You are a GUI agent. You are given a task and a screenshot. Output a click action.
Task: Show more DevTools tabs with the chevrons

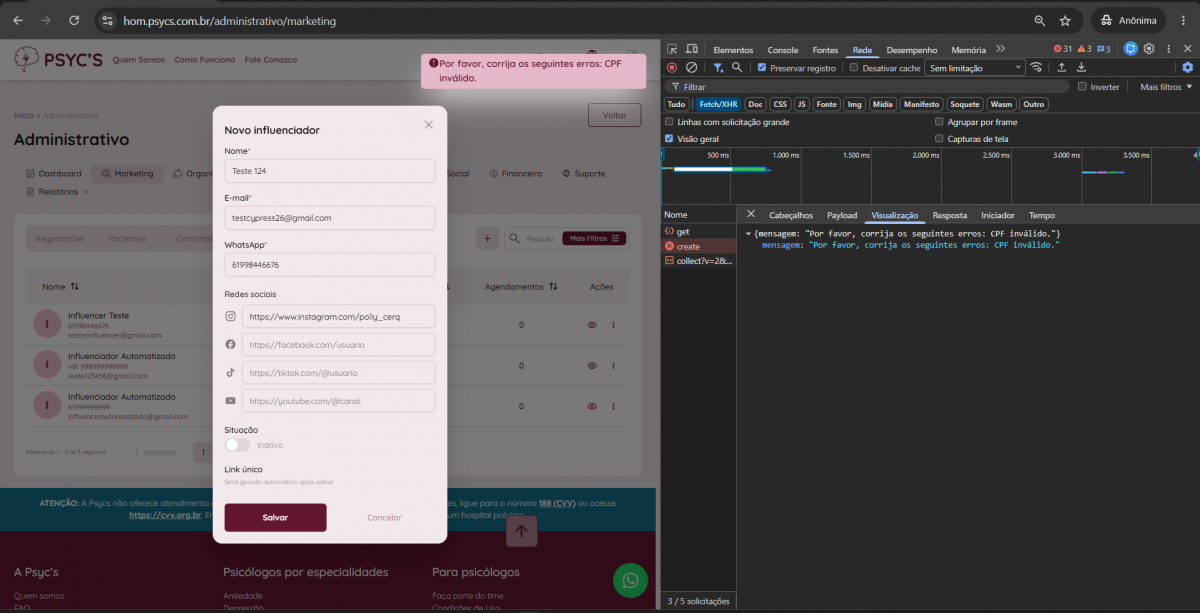point(1000,49)
